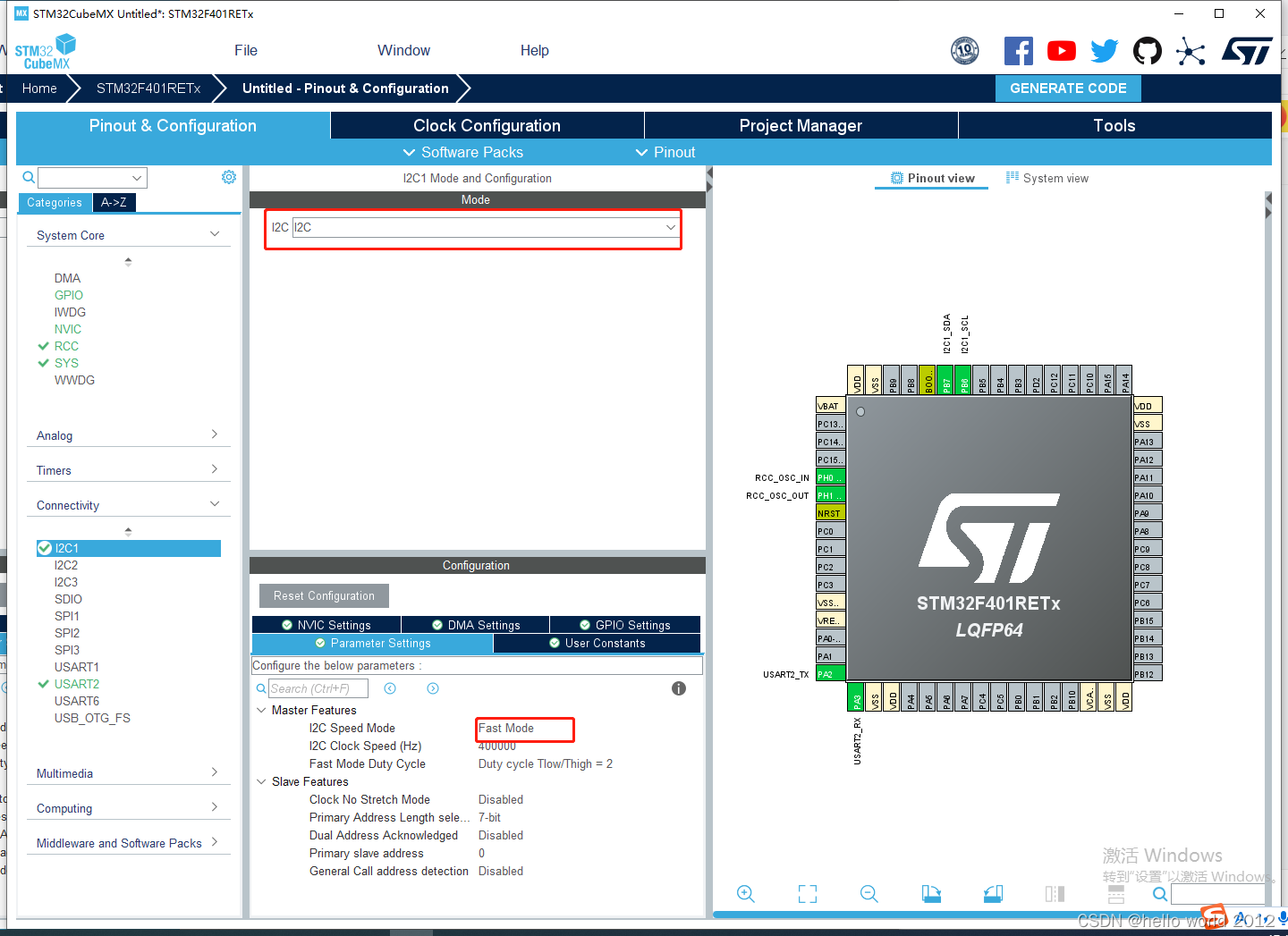Toggle the DMA Settings enabled check
The image size is (1288, 936).
pos(437,624)
